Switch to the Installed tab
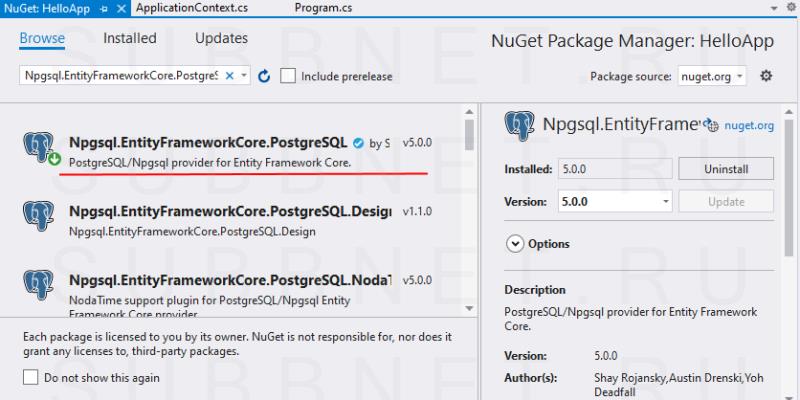 130,39
